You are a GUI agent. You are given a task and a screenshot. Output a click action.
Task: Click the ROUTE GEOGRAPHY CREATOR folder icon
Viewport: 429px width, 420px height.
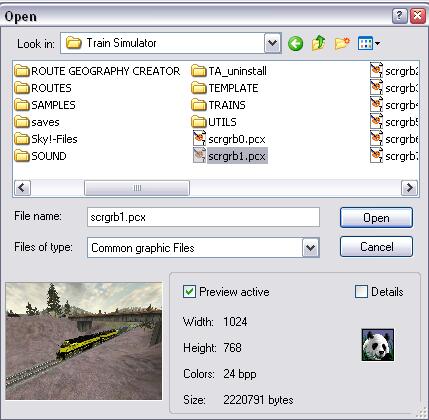tap(22, 71)
